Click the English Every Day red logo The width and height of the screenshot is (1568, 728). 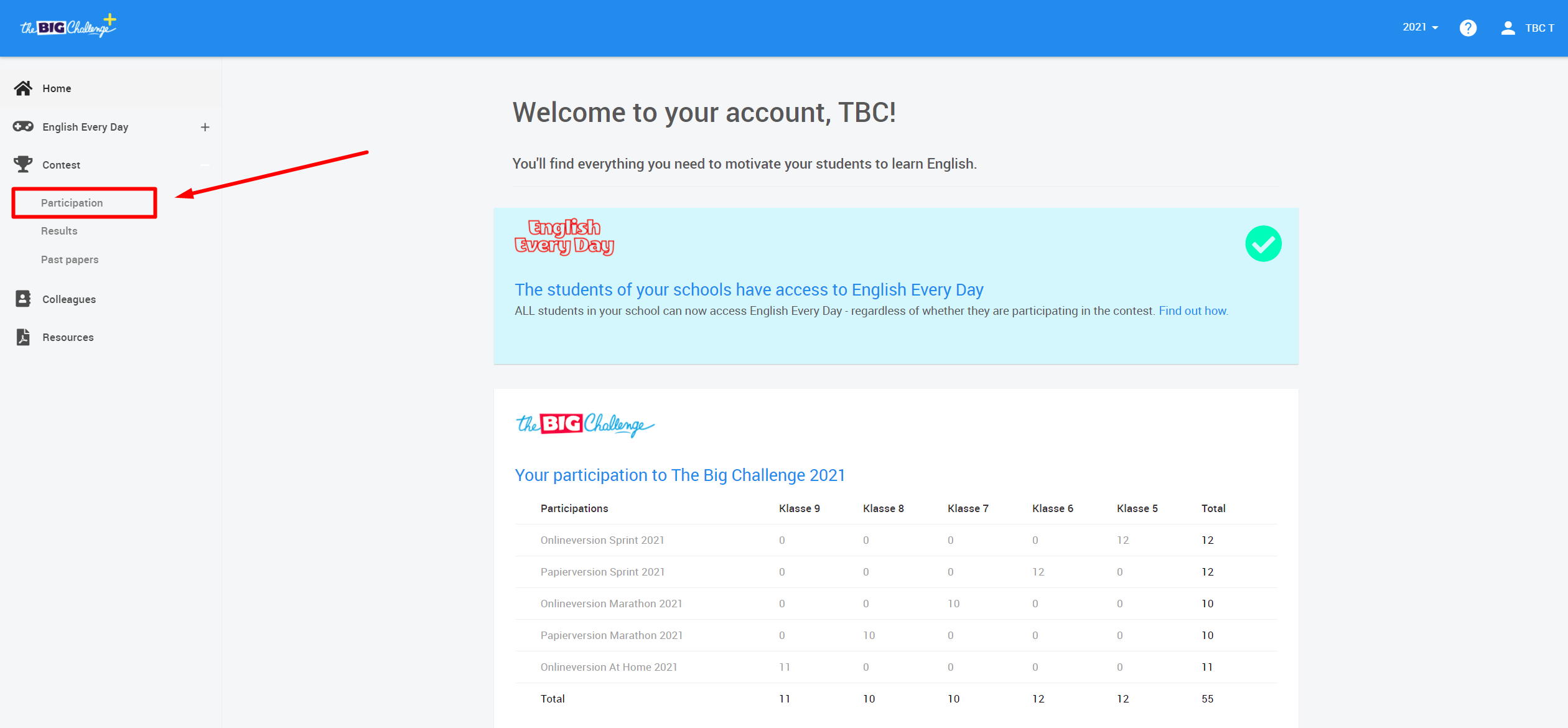(x=564, y=236)
